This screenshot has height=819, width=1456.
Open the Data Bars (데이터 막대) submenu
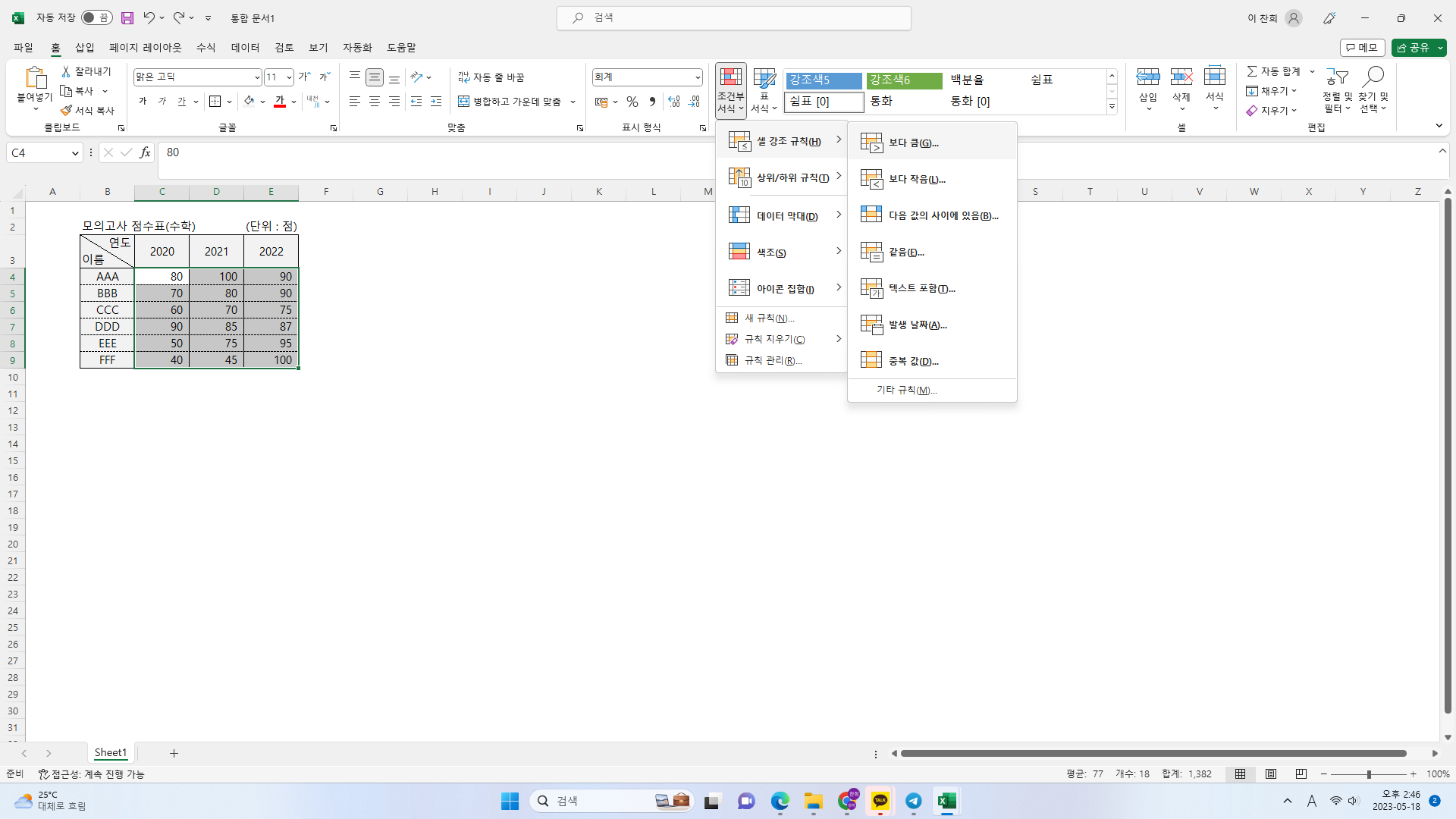pyautogui.click(x=786, y=216)
